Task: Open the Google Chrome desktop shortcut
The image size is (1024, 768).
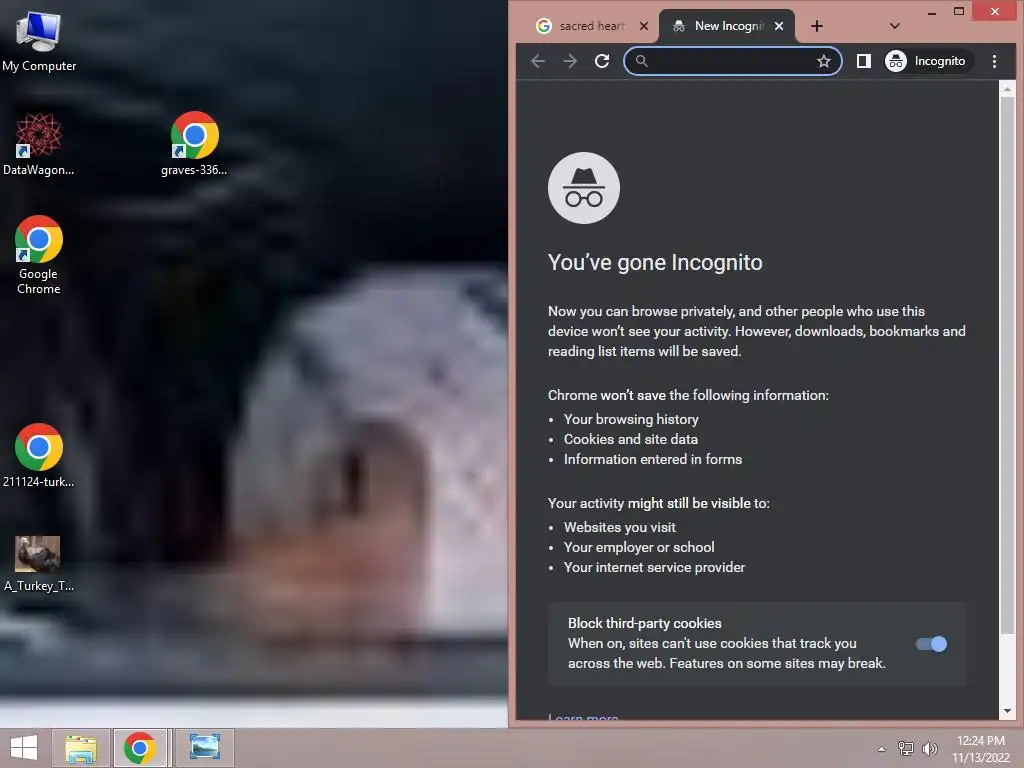Action: click(39, 255)
